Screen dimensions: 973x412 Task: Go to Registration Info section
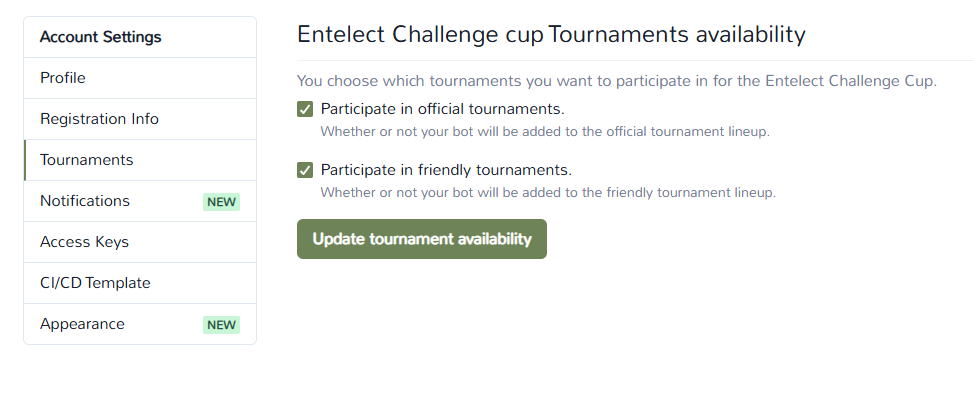coord(140,119)
